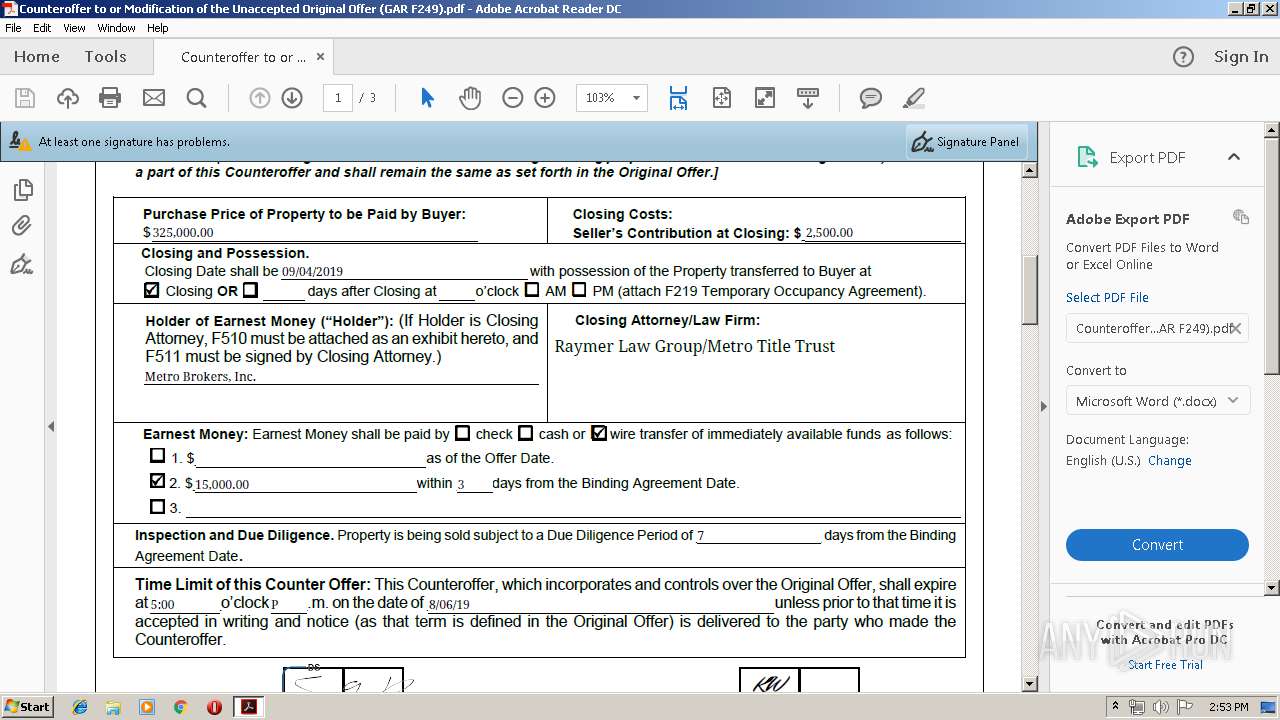This screenshot has width=1280, height=720.
Task: Activate the Hand pan tool
Action: pos(470,98)
